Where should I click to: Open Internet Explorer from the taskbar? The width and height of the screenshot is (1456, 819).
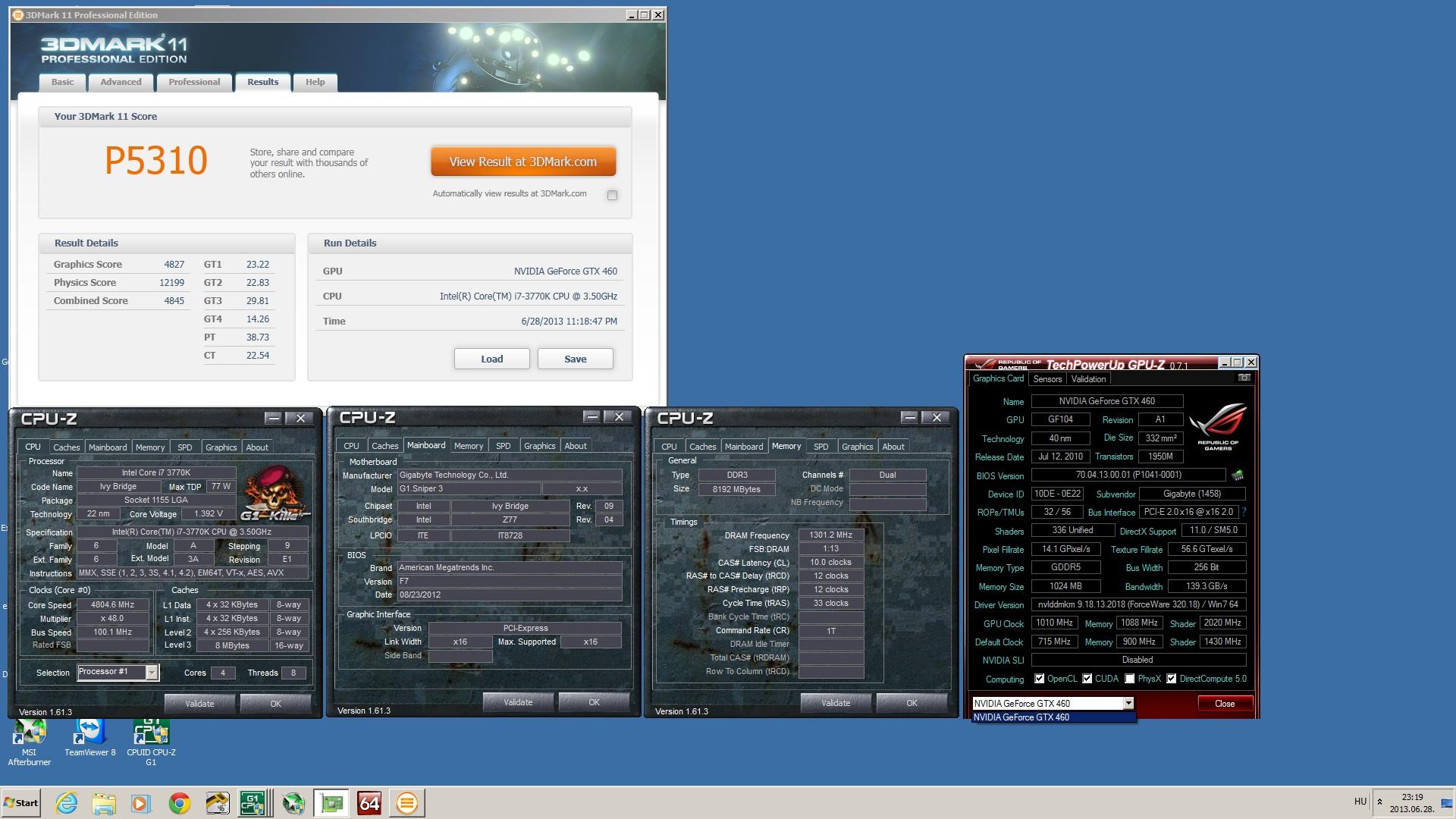(67, 803)
